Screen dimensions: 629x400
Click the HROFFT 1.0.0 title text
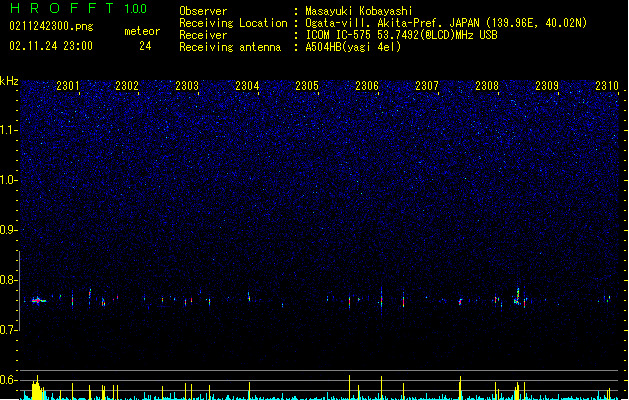tap(78, 8)
